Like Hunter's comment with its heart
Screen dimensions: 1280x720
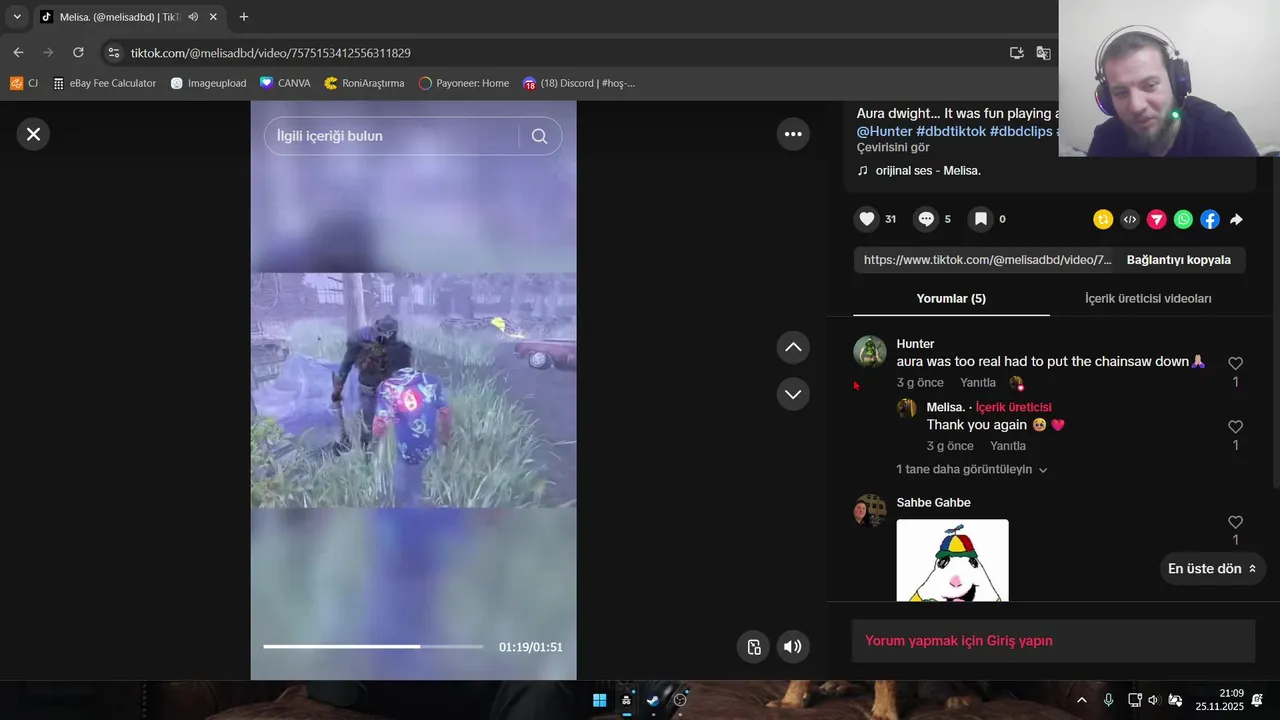(x=1235, y=364)
